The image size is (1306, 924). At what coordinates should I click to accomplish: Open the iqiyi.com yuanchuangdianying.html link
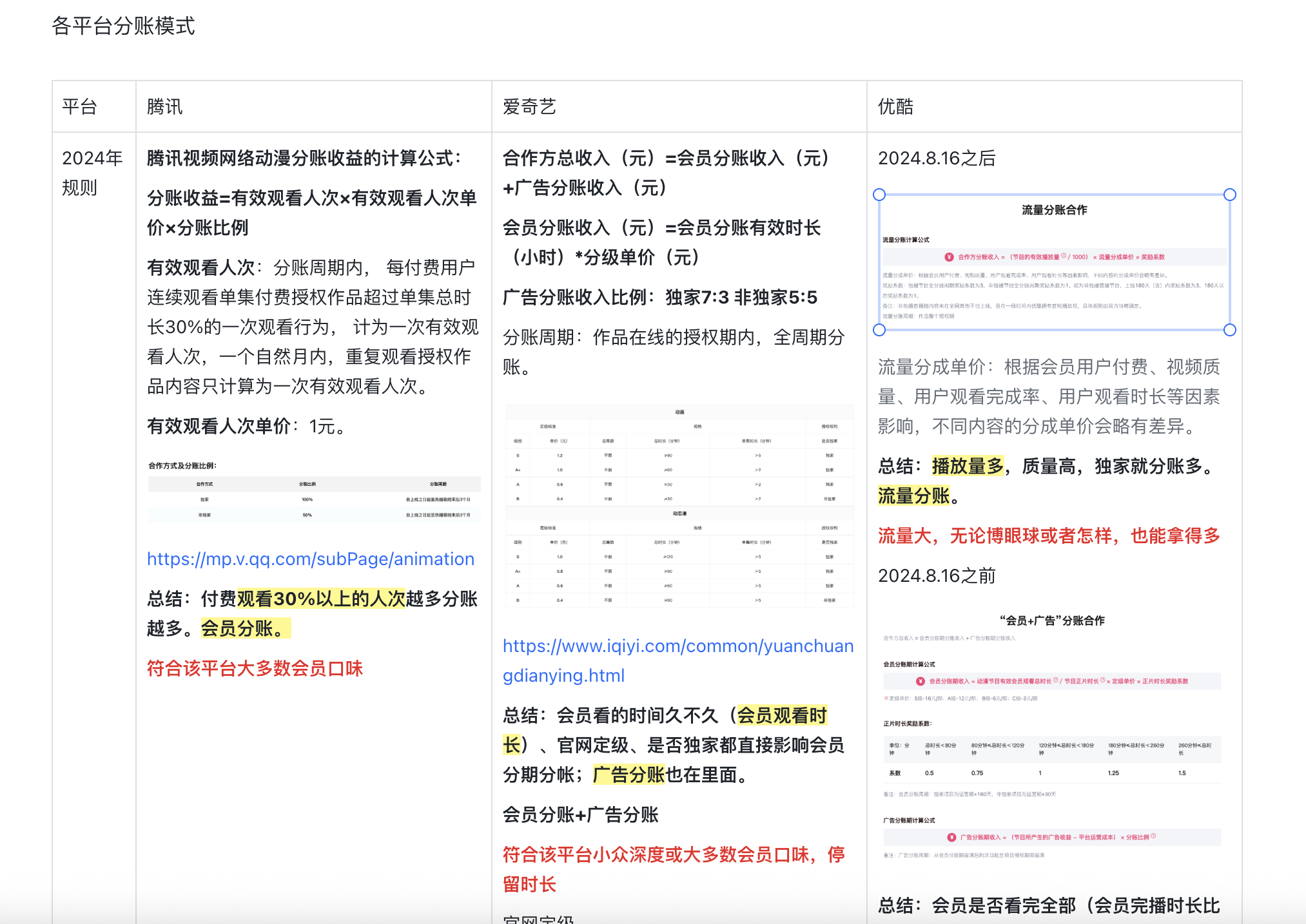pos(677,660)
